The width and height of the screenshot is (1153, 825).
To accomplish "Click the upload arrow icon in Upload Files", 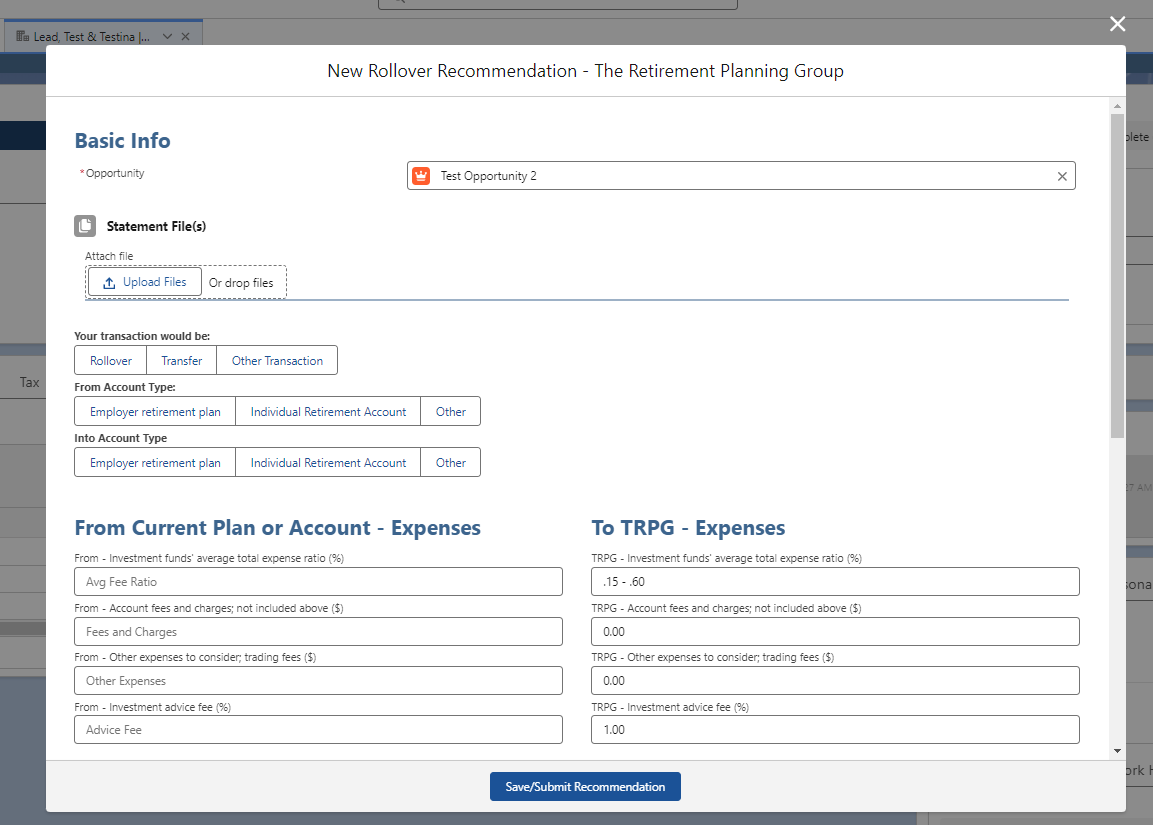I will 109,283.
